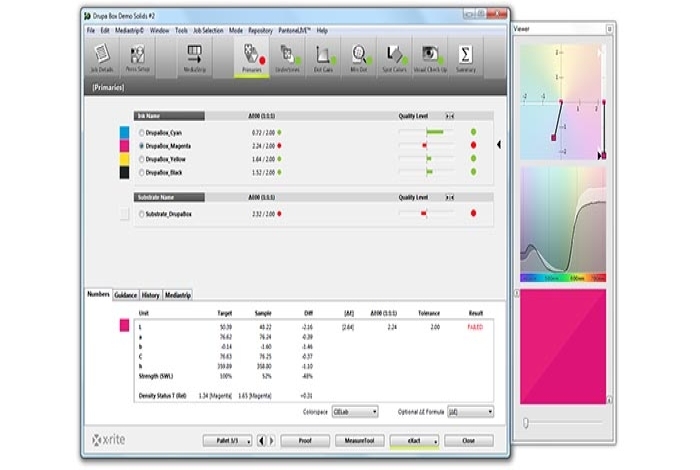Click the Viewer panel bottom slider handle
Viewport: 700px width, 470px height.
point(526,422)
